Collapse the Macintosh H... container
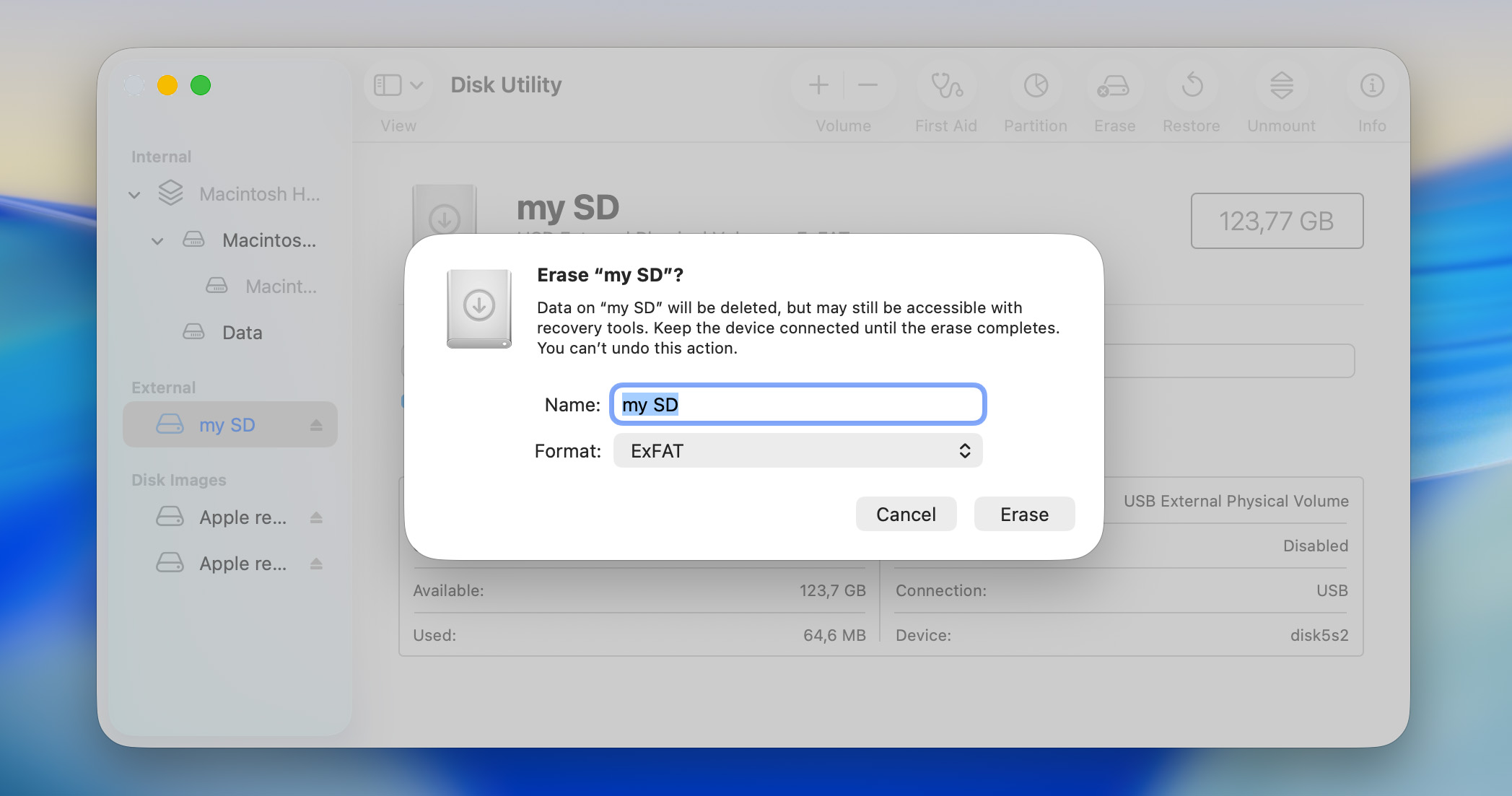1512x796 pixels. pos(134,195)
